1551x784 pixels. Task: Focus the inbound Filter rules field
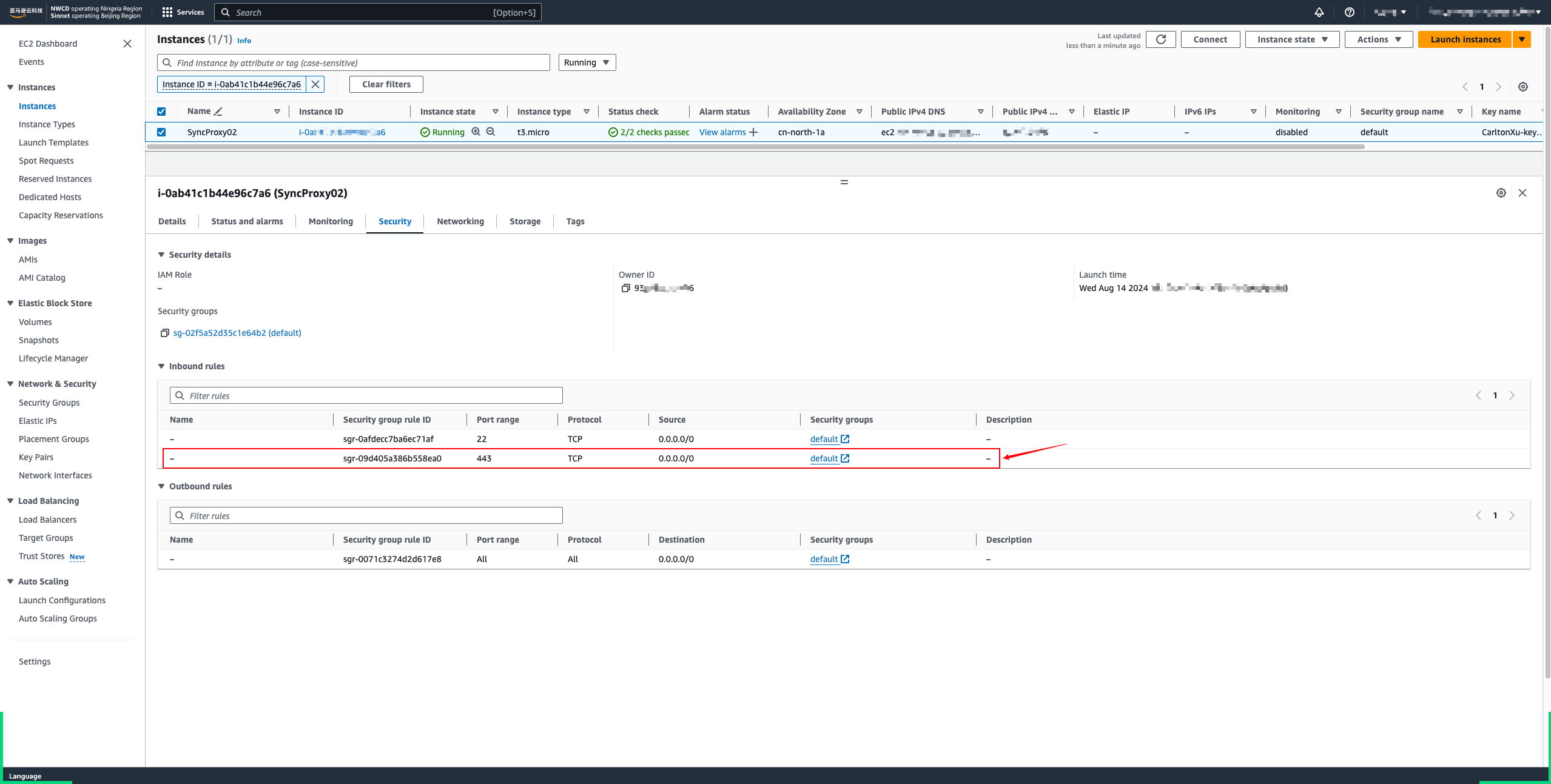366,395
